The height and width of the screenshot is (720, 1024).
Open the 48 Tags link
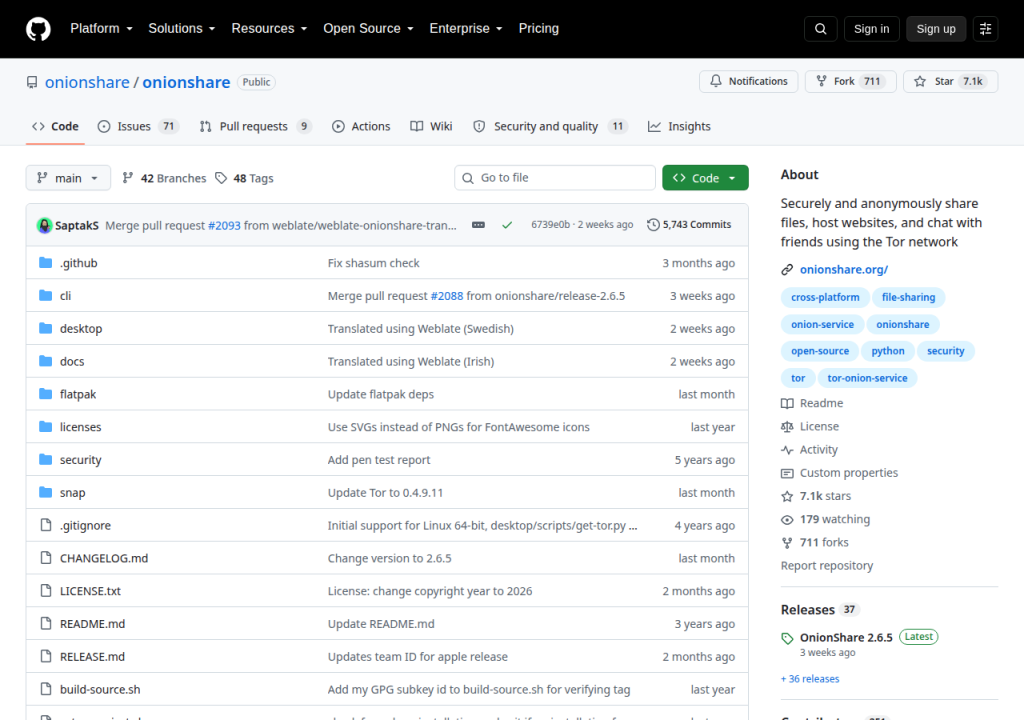[244, 178]
